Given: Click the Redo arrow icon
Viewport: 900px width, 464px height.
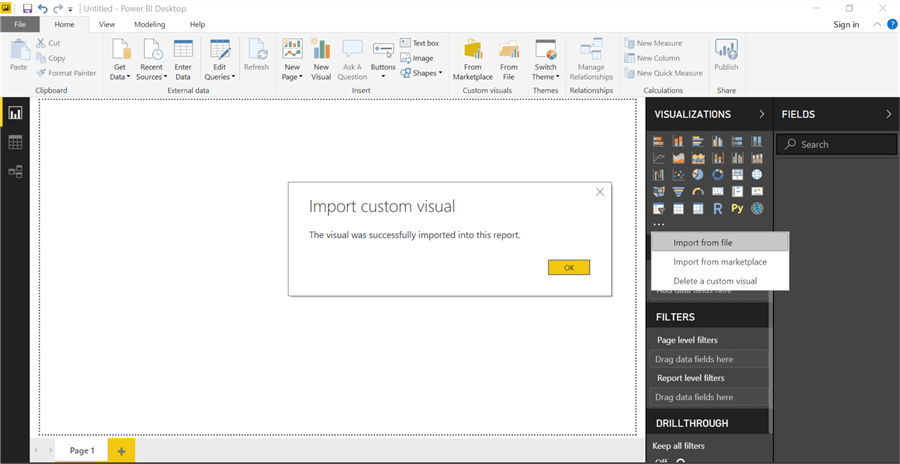Looking at the screenshot, I should 57,9.
